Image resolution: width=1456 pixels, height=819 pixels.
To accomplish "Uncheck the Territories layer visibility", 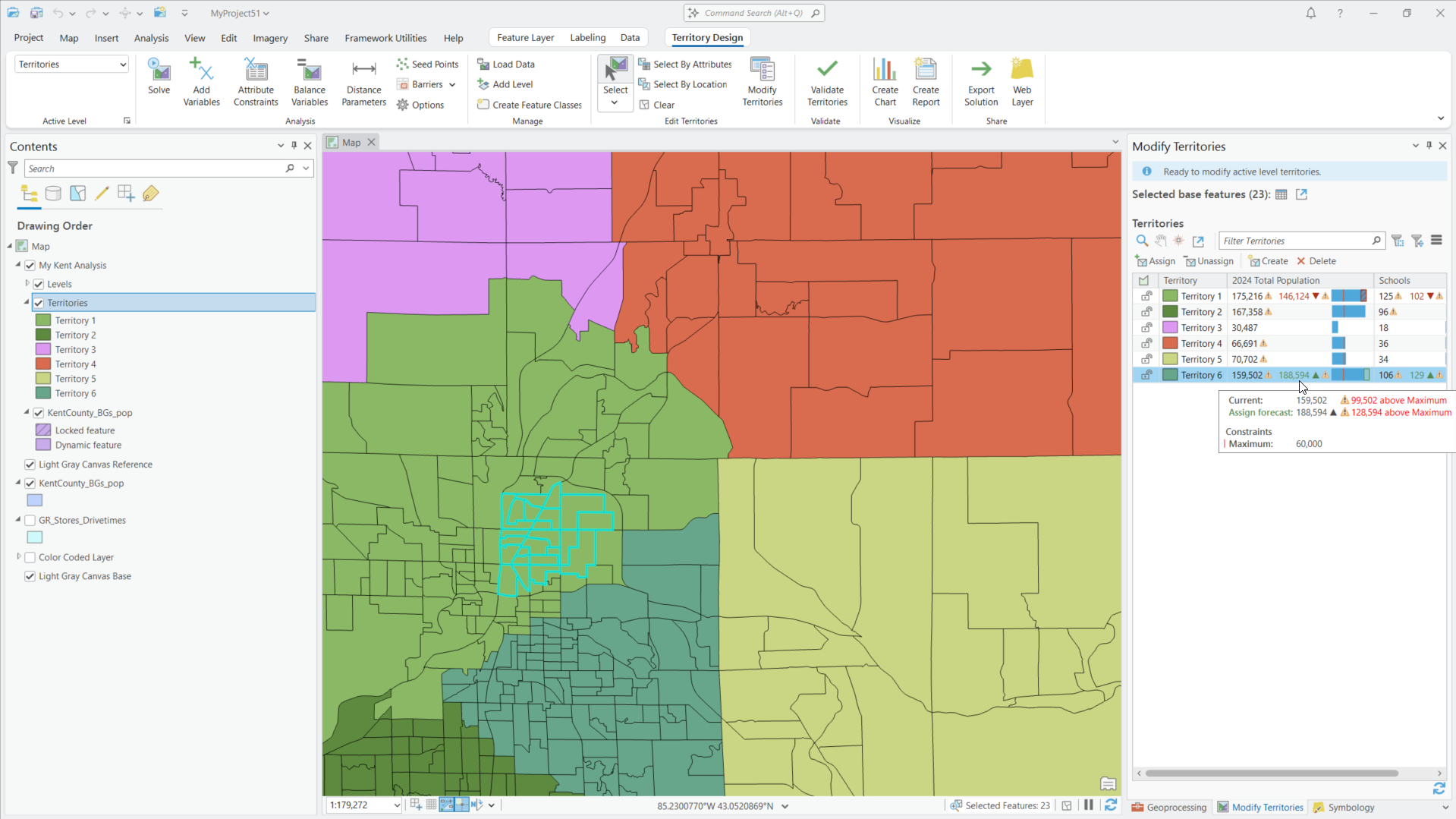I will [38, 302].
